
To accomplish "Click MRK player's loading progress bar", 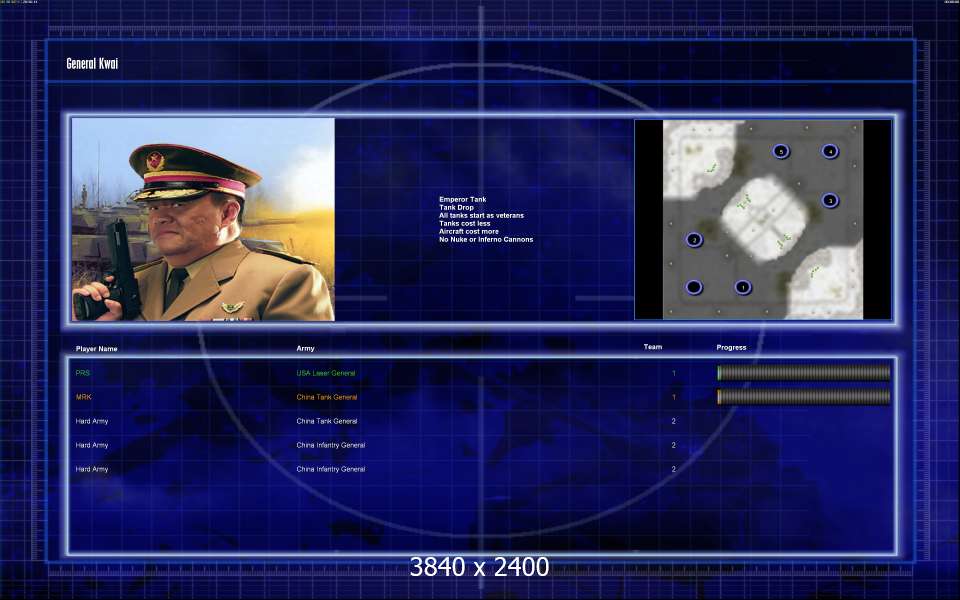I will (804, 397).
